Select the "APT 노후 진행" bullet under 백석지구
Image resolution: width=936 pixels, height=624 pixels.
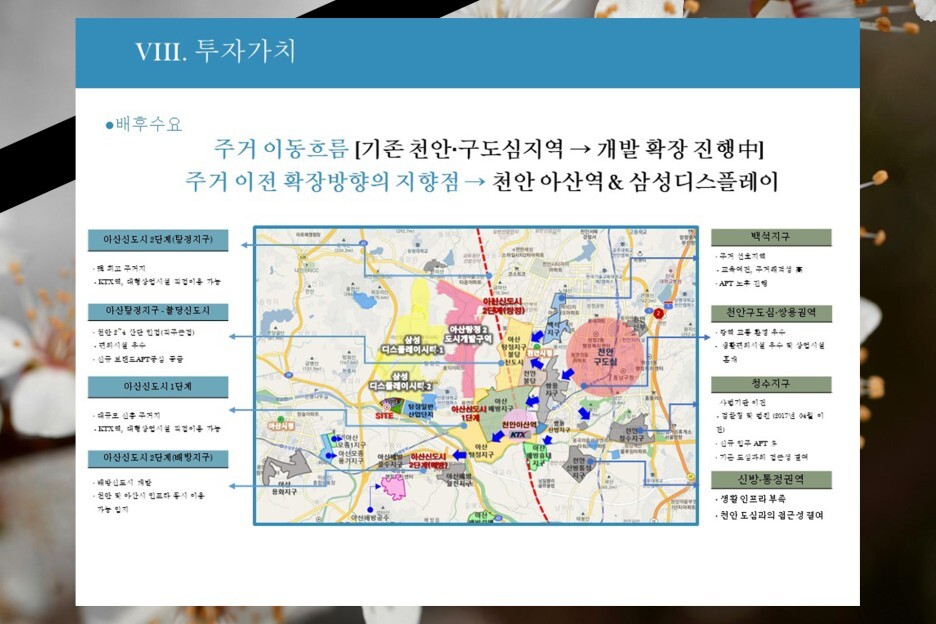point(742,284)
